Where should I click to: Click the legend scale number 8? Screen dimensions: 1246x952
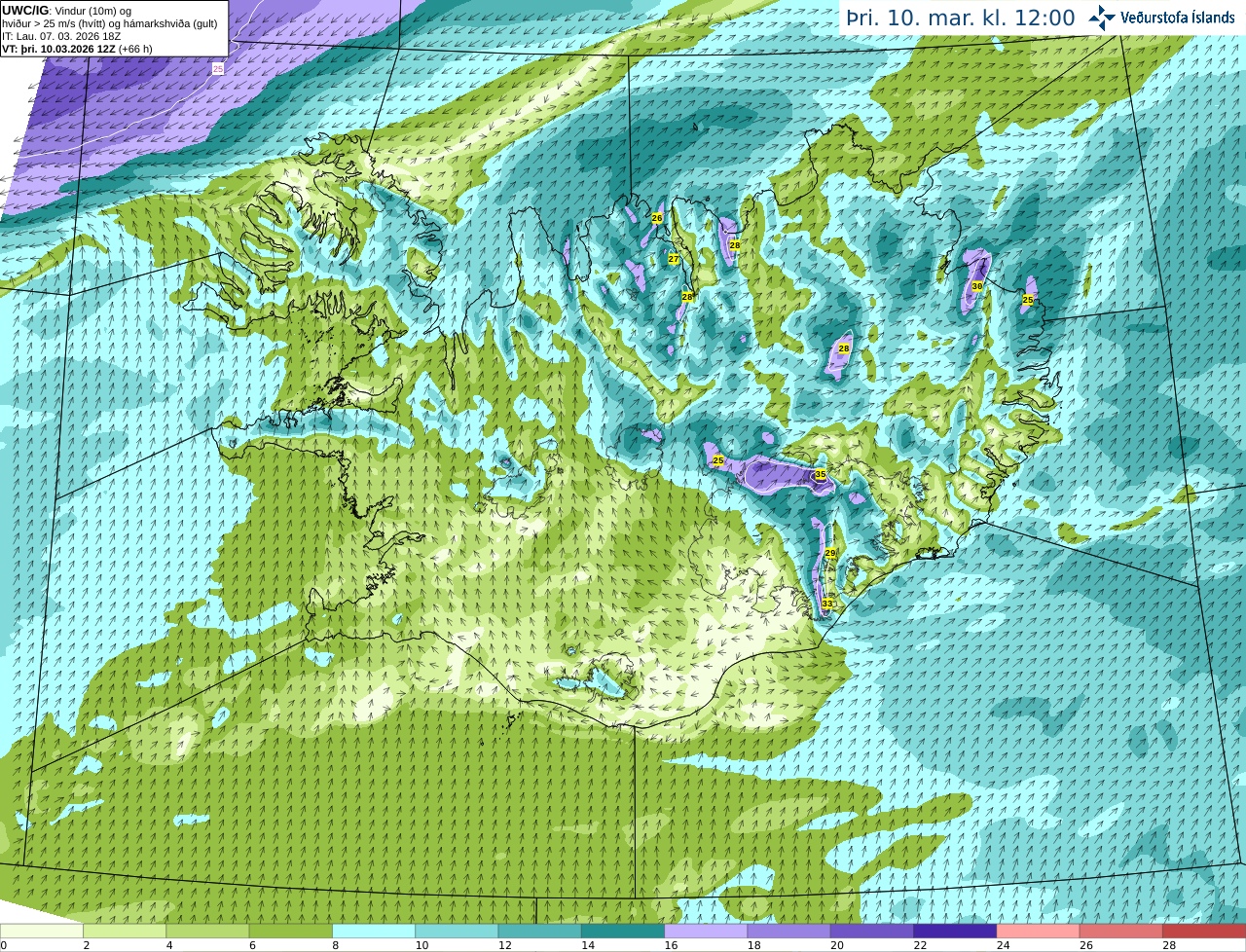pyautogui.click(x=336, y=945)
